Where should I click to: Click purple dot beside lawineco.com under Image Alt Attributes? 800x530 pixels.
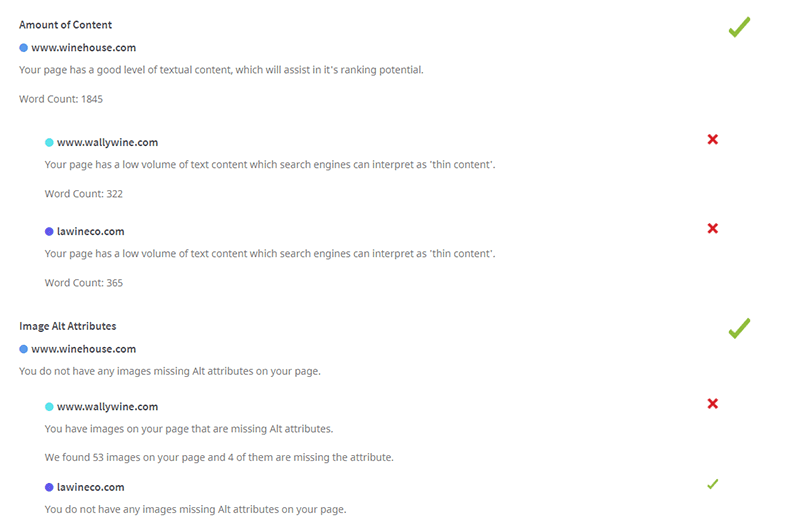[49, 488]
